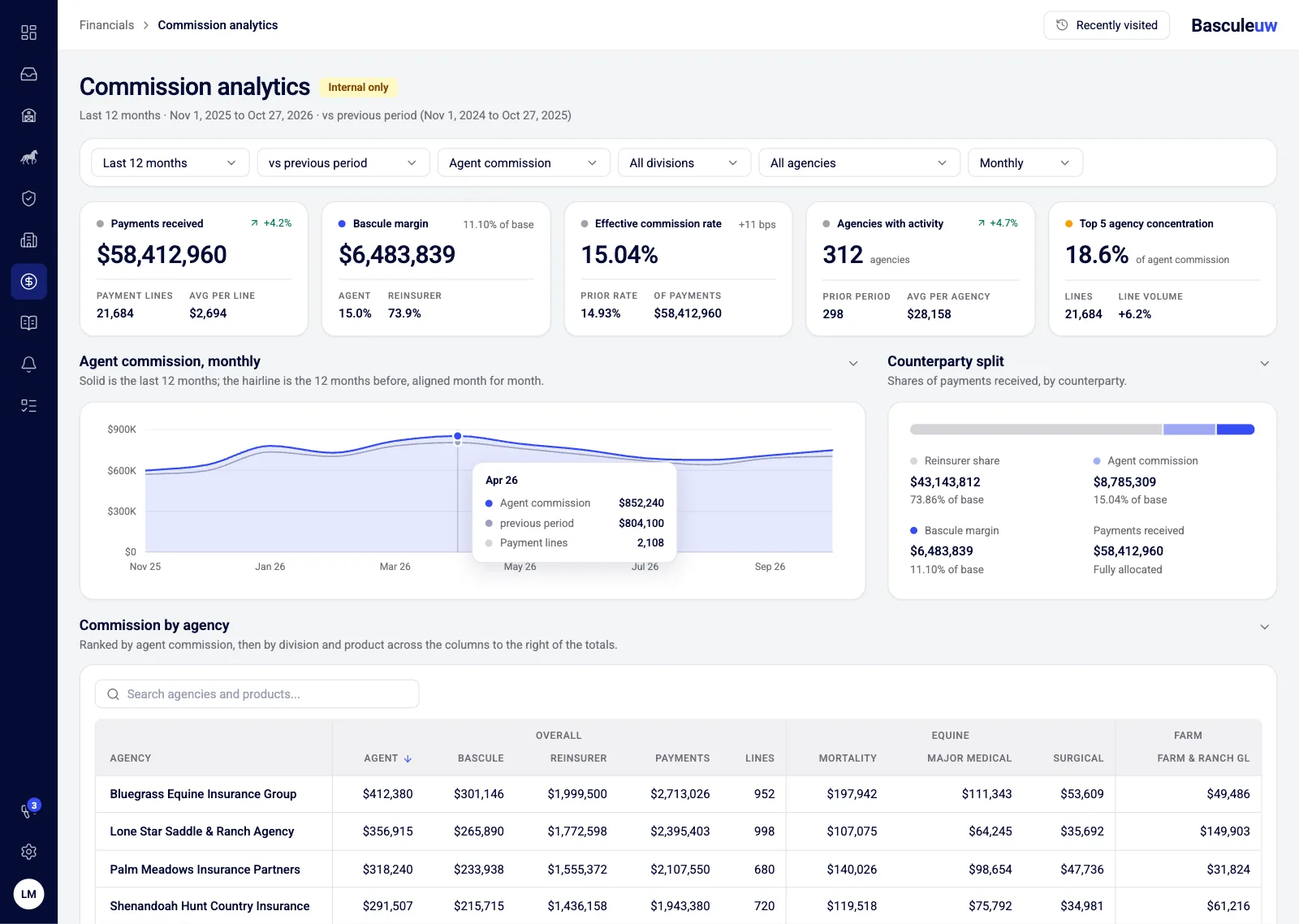Open the All agencies dropdown
The height and width of the screenshot is (924, 1299).
pos(859,163)
